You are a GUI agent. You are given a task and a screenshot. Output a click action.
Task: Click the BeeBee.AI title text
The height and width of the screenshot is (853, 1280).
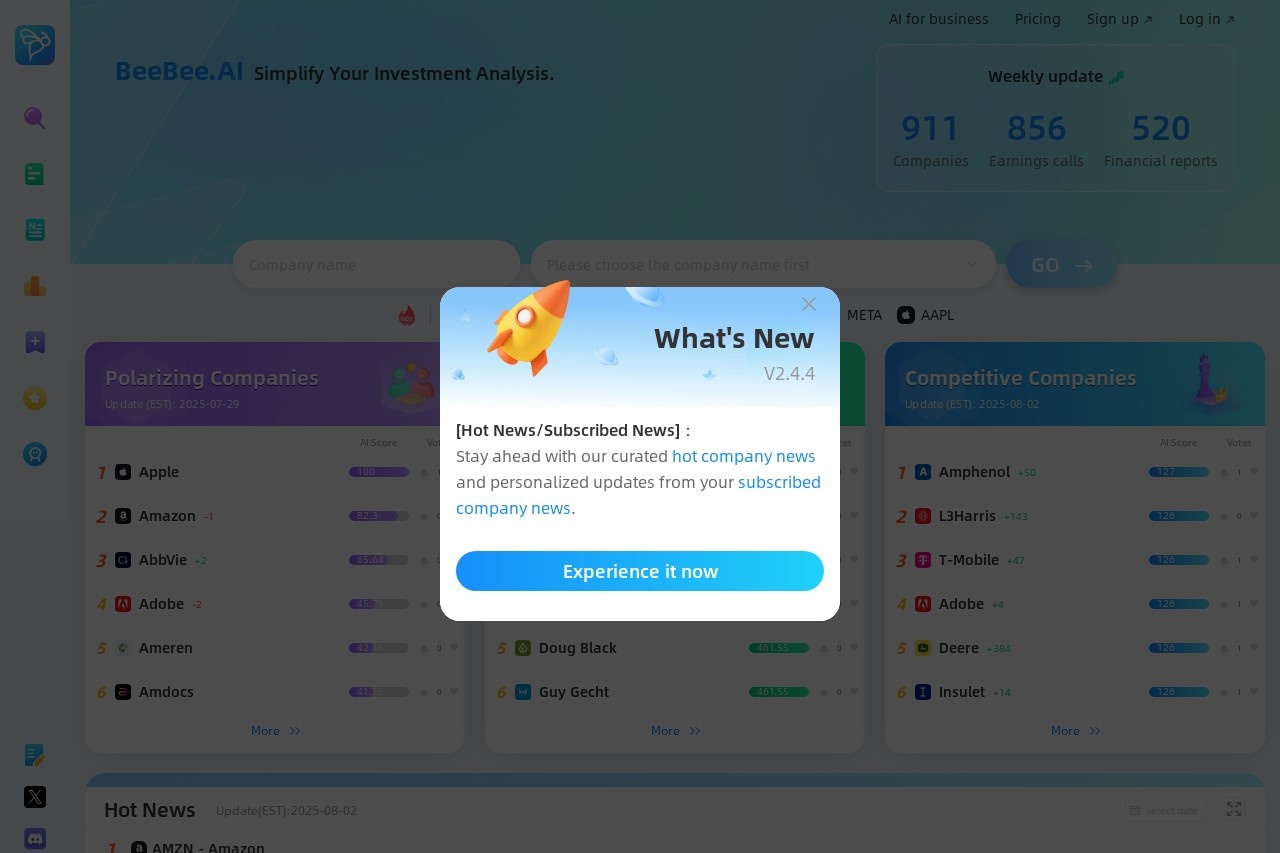click(179, 71)
